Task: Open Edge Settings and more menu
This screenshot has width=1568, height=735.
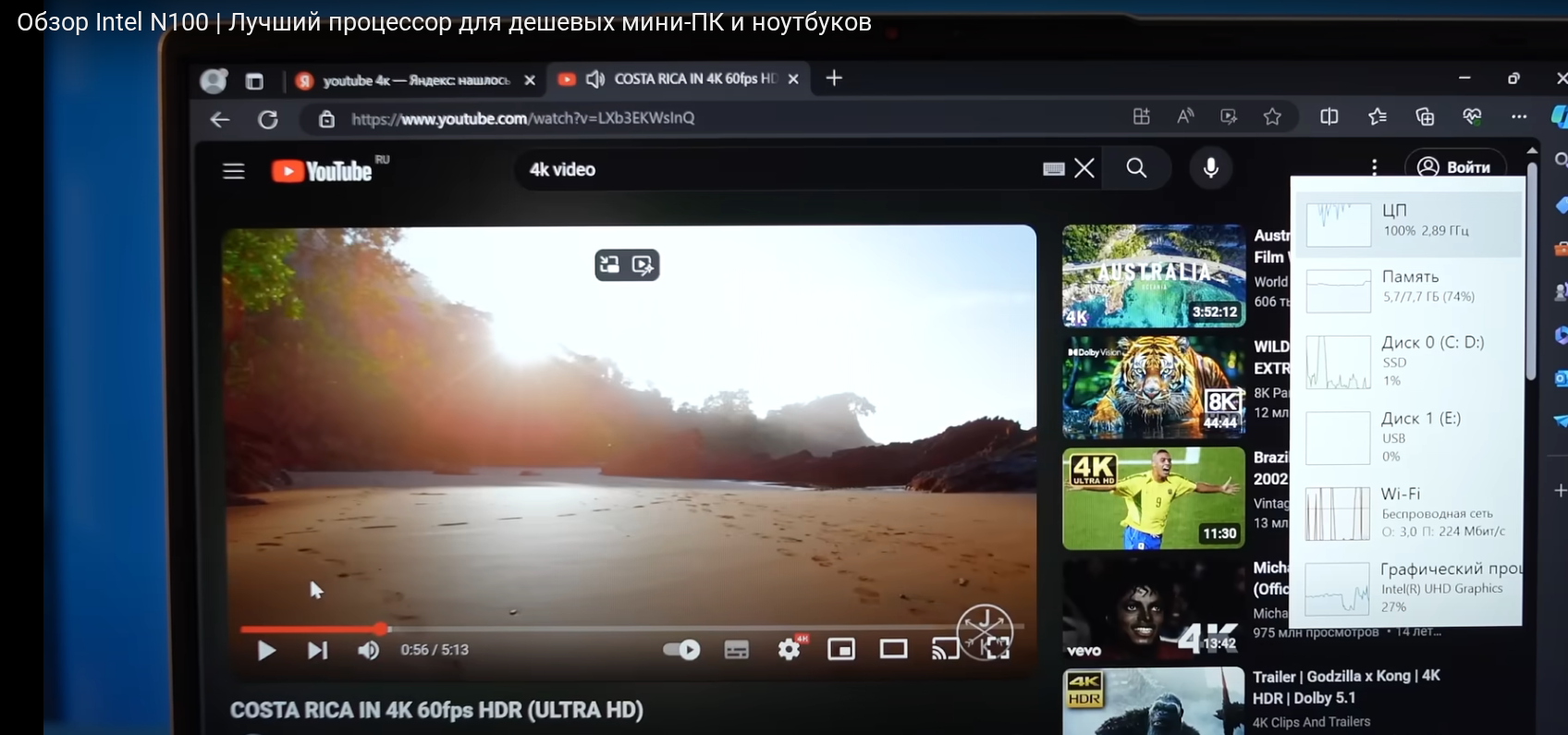Action: [1519, 116]
